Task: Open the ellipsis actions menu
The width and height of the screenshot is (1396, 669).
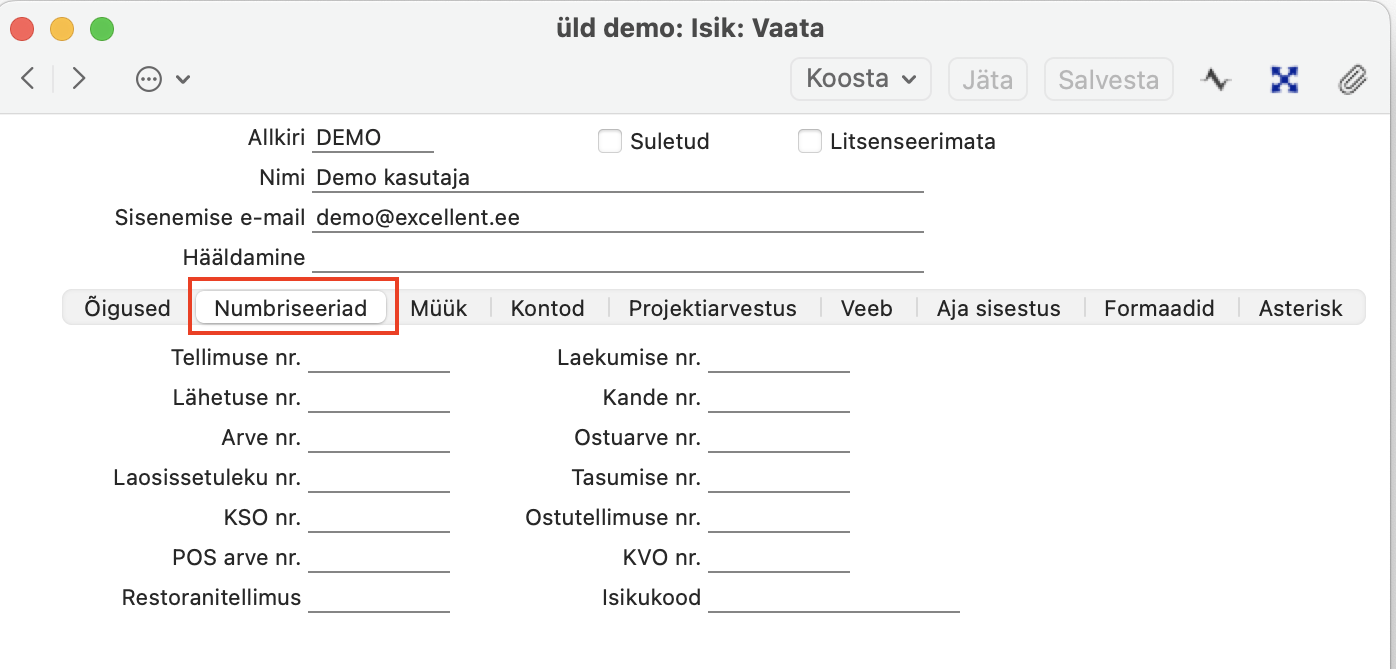Action: click(x=162, y=79)
